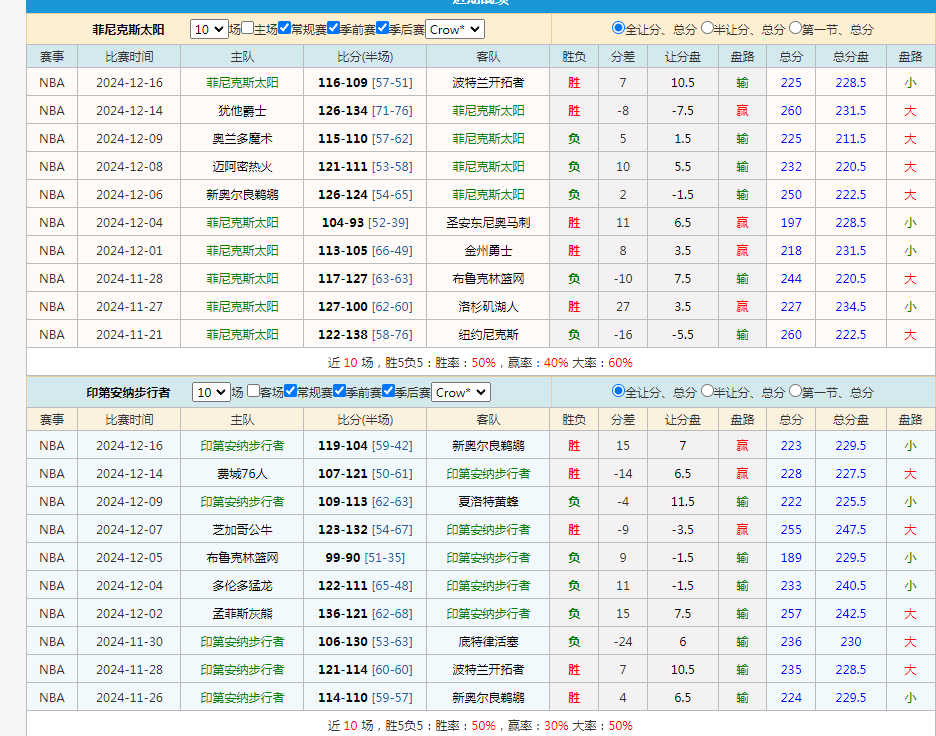Screen dimensions: 936x736
Task: Click the 洛杉矶湖人 team link
Action: click(x=489, y=306)
